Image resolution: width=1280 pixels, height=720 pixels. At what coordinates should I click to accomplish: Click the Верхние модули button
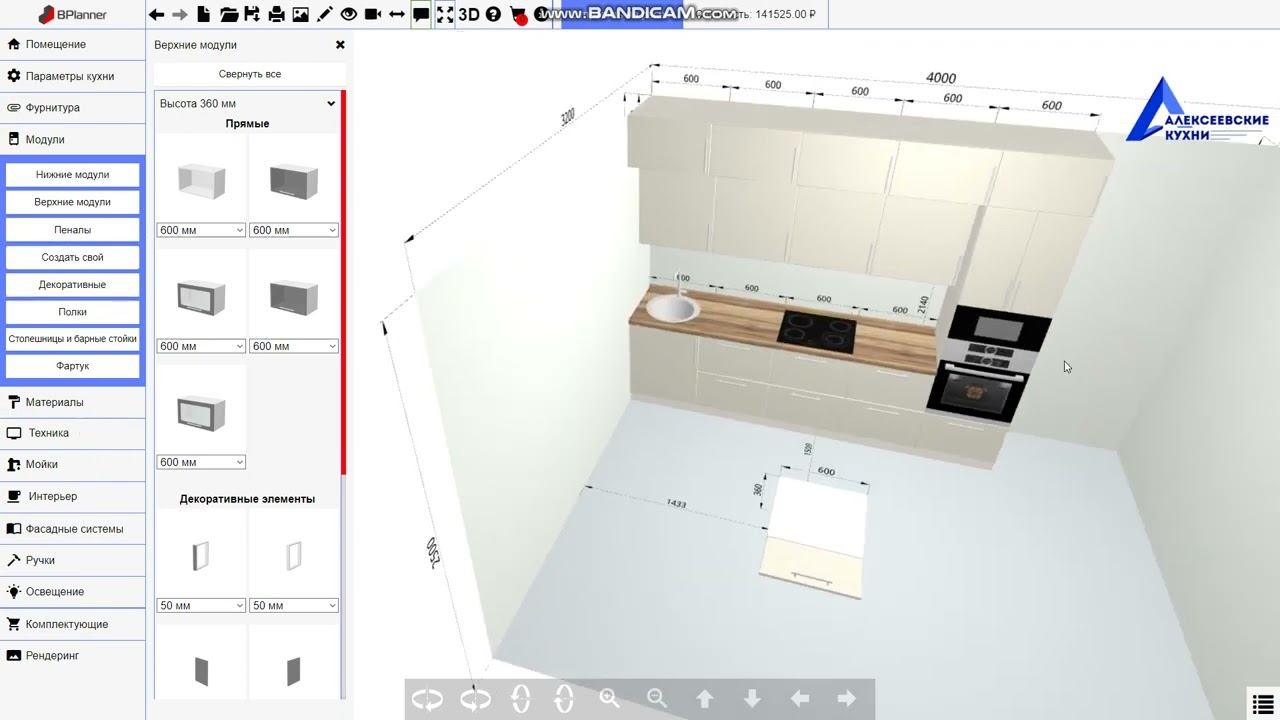[x=72, y=202]
